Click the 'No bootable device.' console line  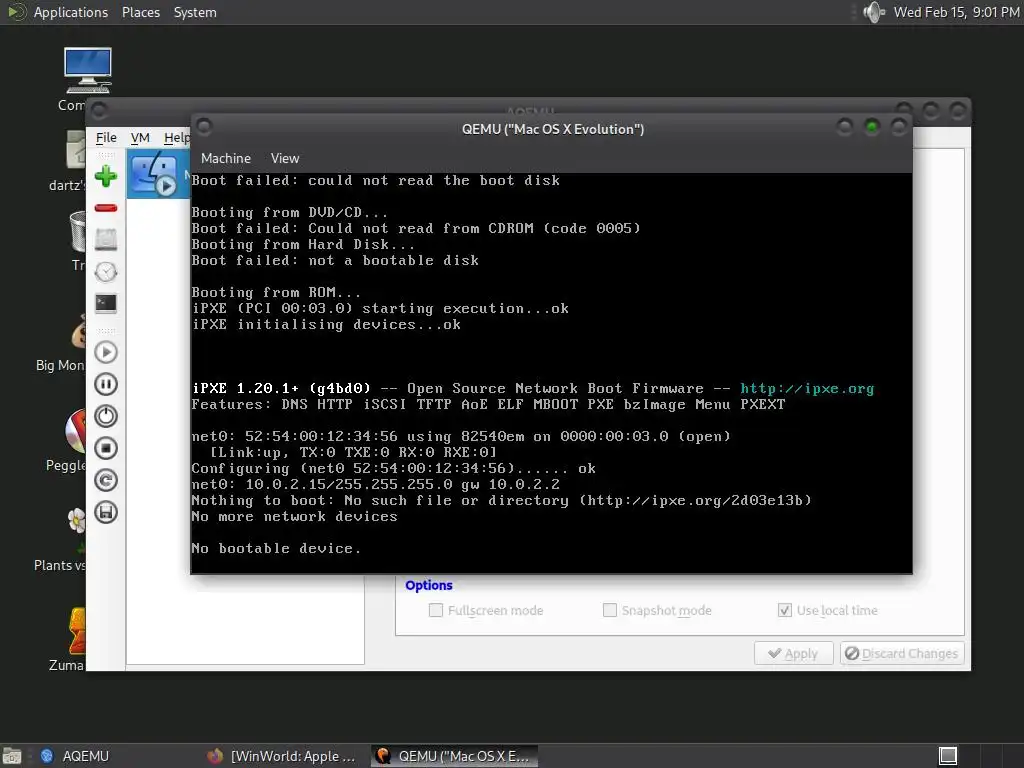tap(276, 549)
